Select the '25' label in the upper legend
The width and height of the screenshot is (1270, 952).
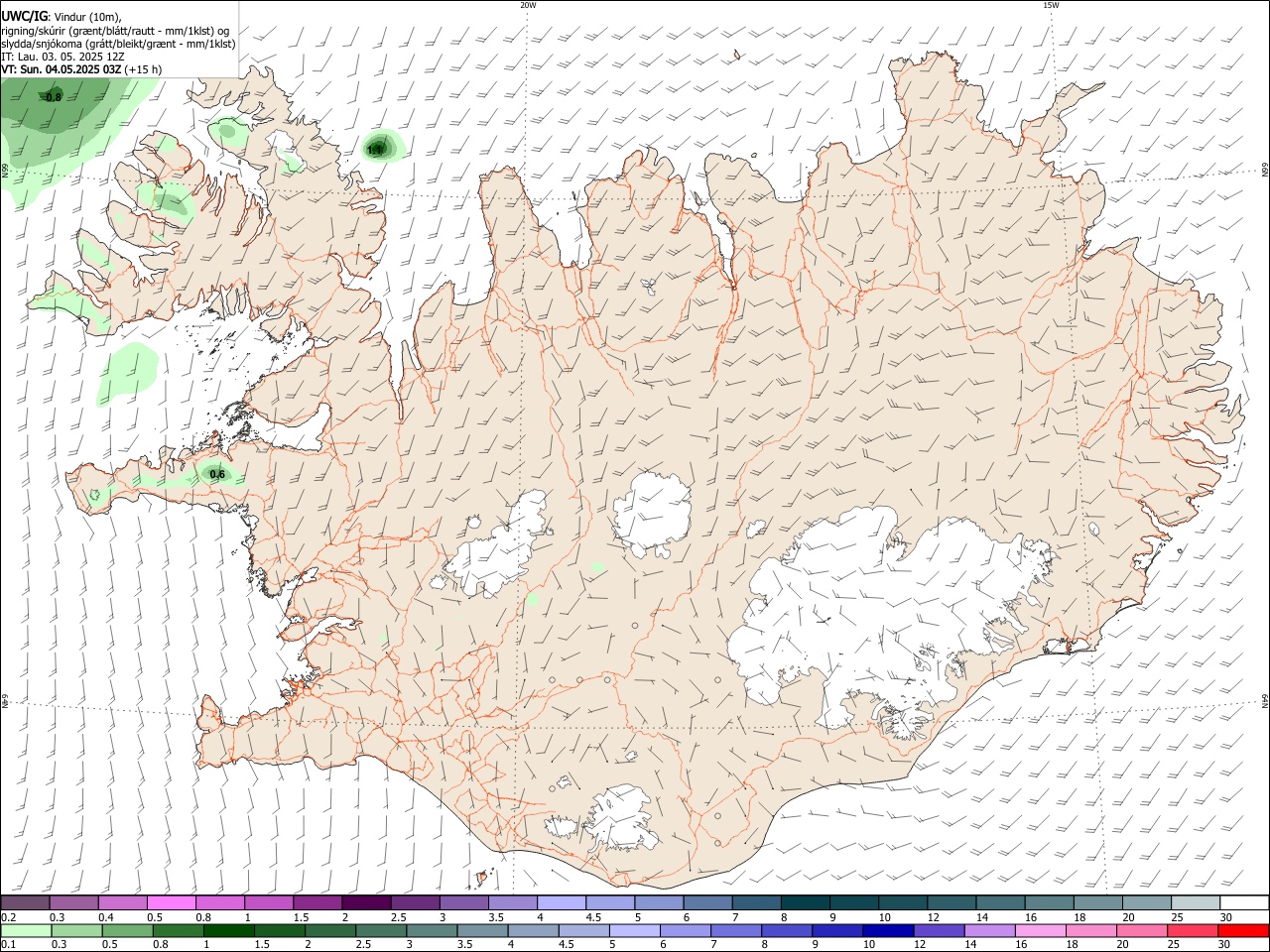pos(1177,917)
